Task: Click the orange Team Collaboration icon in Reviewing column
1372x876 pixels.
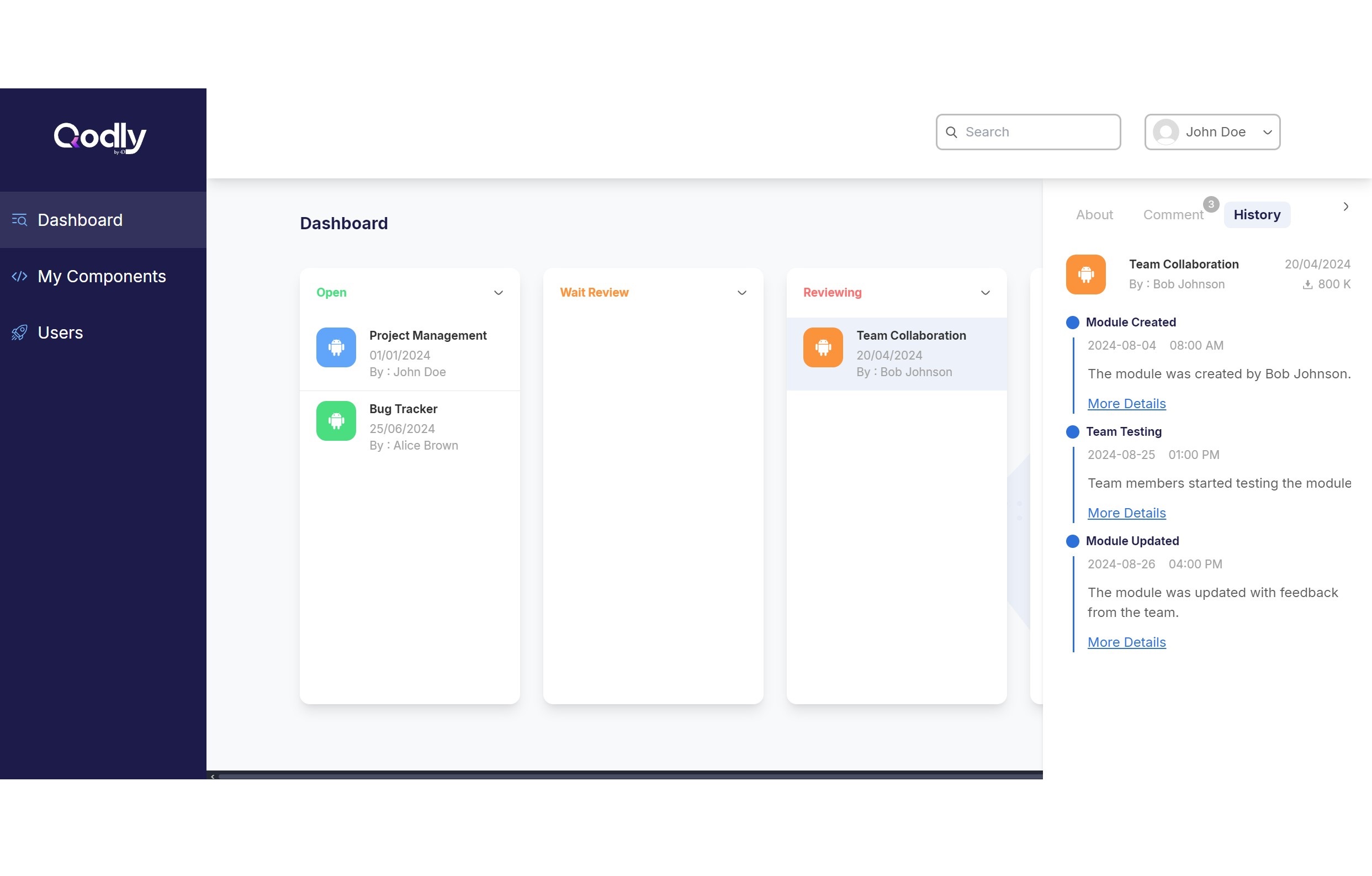Action: (823, 347)
